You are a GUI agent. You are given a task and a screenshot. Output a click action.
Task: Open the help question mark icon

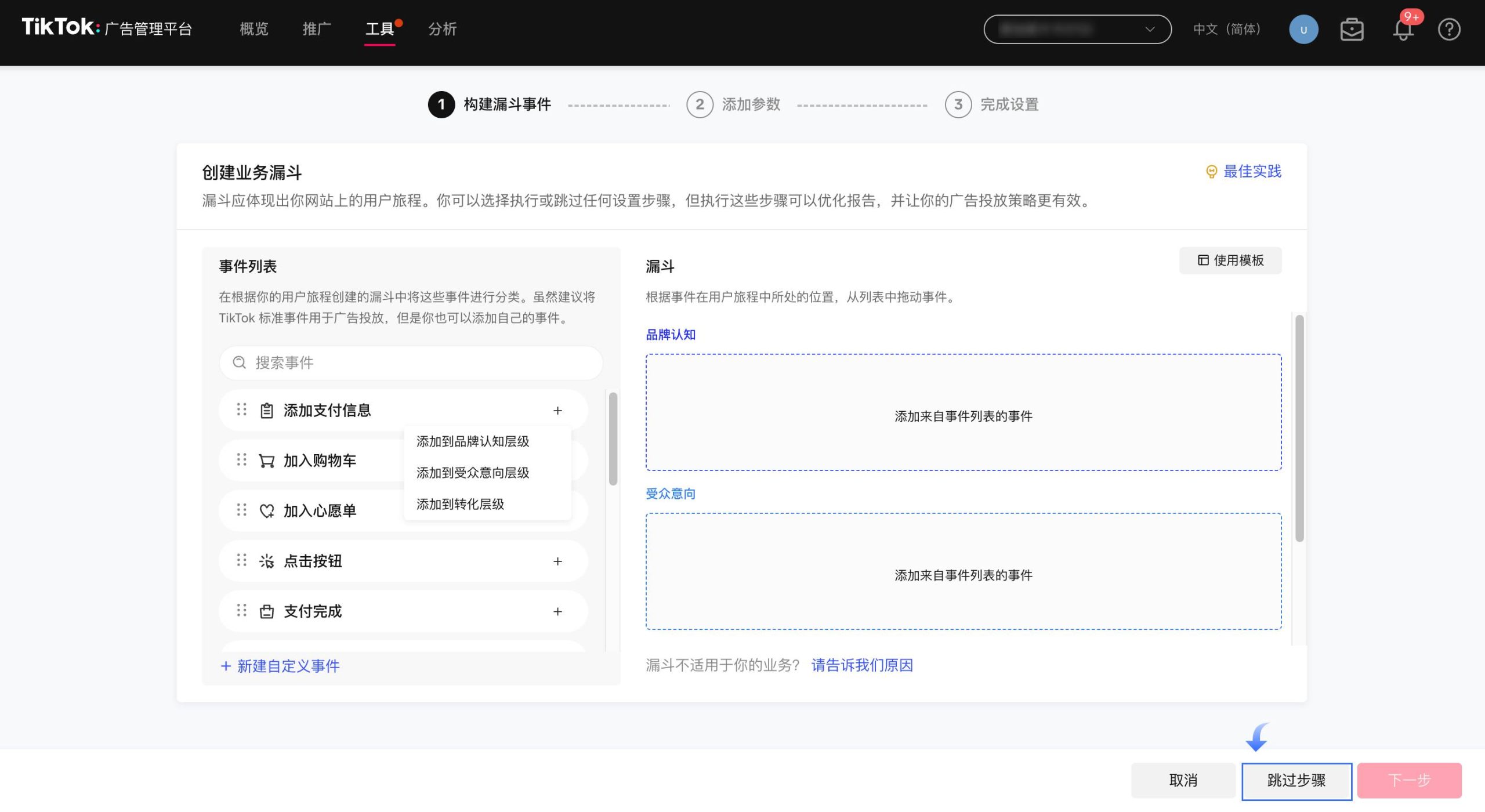[1448, 30]
